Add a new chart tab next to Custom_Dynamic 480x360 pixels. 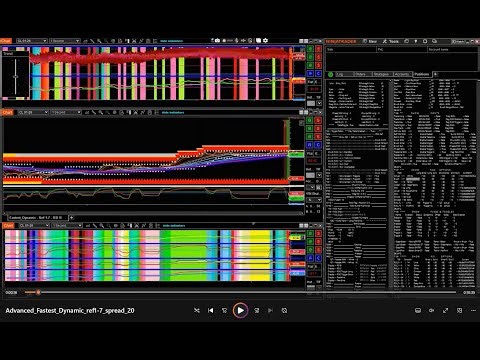click(x=71, y=218)
